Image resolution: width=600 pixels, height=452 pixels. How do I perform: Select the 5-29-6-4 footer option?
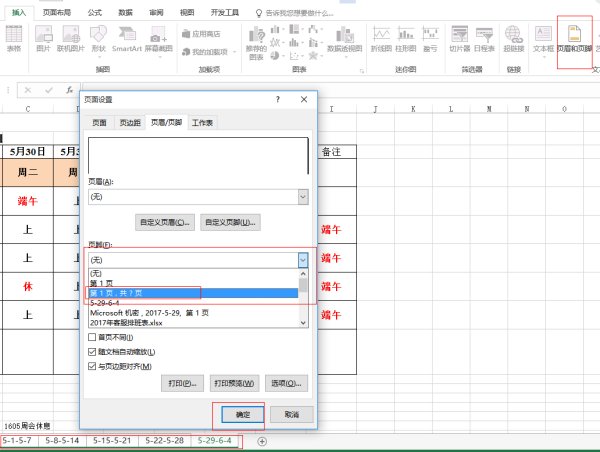coord(194,303)
